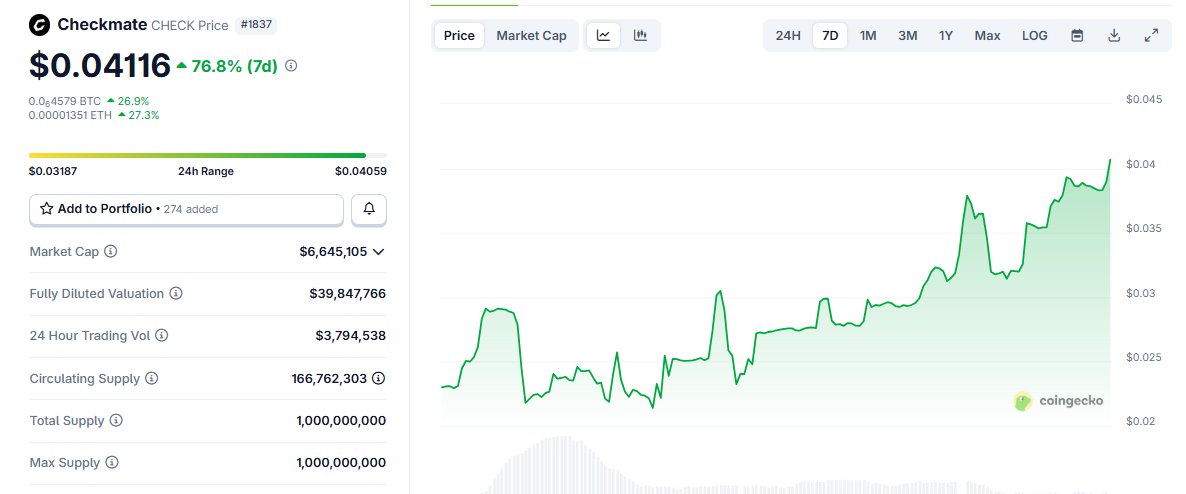
Task: Click info icon beside Fully Diluted Valuation
Action: [175, 294]
